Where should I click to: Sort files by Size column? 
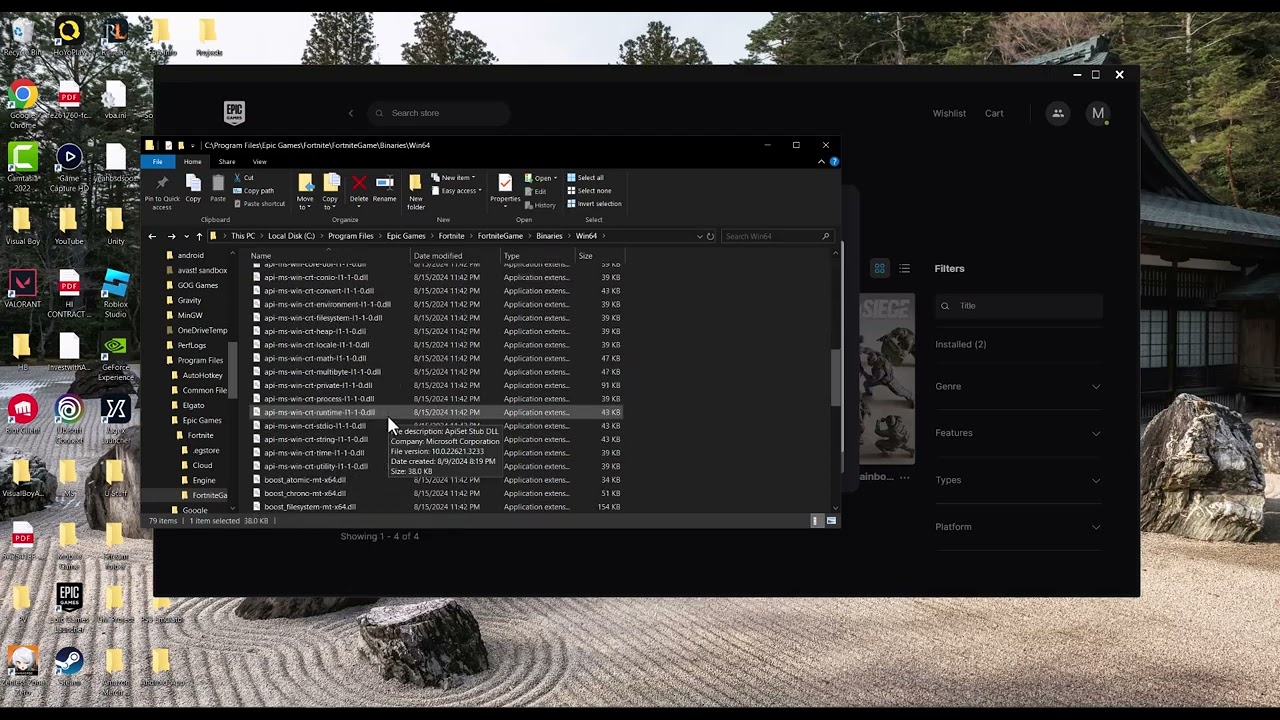[x=585, y=256]
